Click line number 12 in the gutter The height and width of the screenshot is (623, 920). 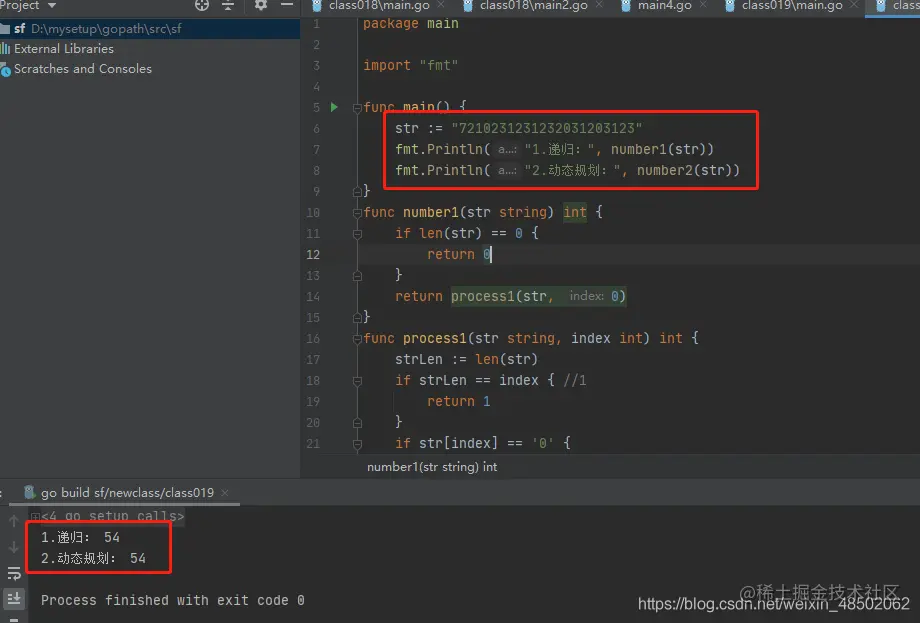(313, 254)
